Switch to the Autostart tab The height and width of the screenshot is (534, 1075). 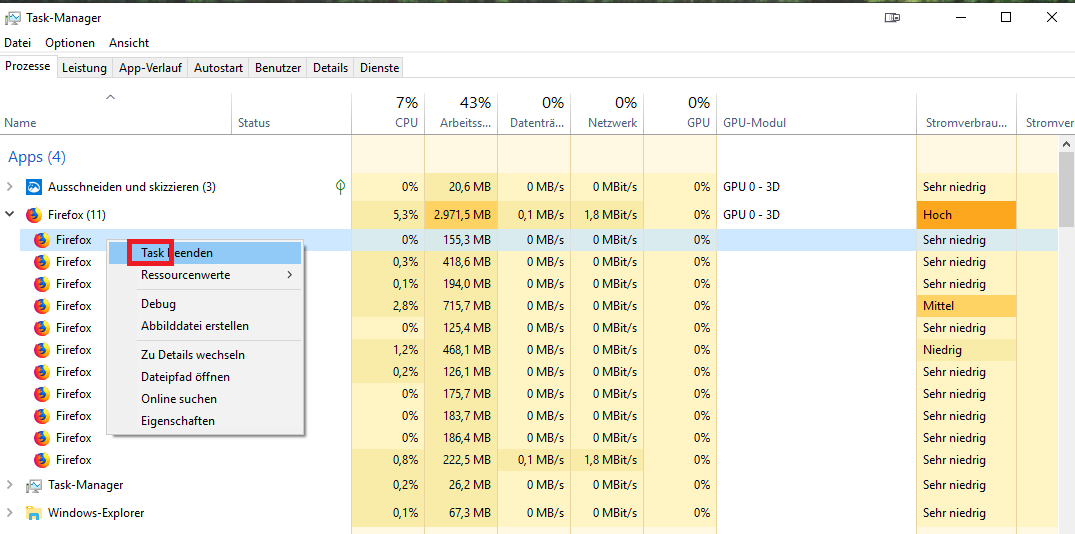click(x=218, y=68)
